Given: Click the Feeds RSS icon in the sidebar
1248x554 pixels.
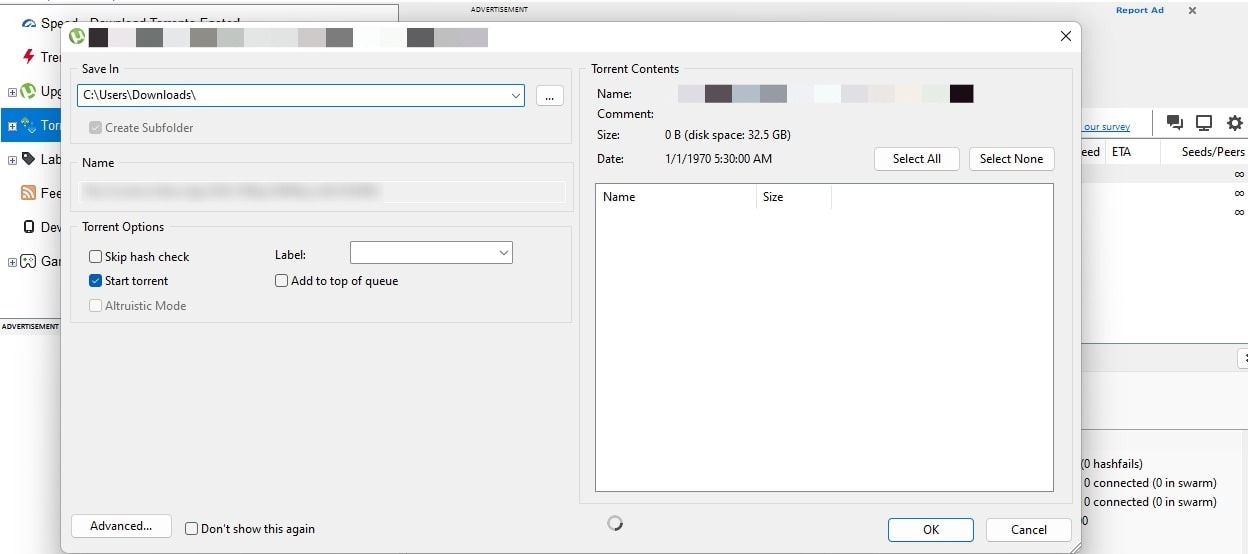Looking at the screenshot, I should [28, 193].
